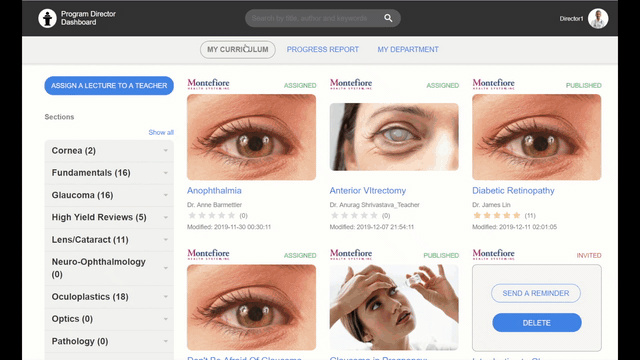This screenshot has height=360, width=640.
Task: Expand the Oculoplastics (18) section arrow
Action: coord(166,297)
